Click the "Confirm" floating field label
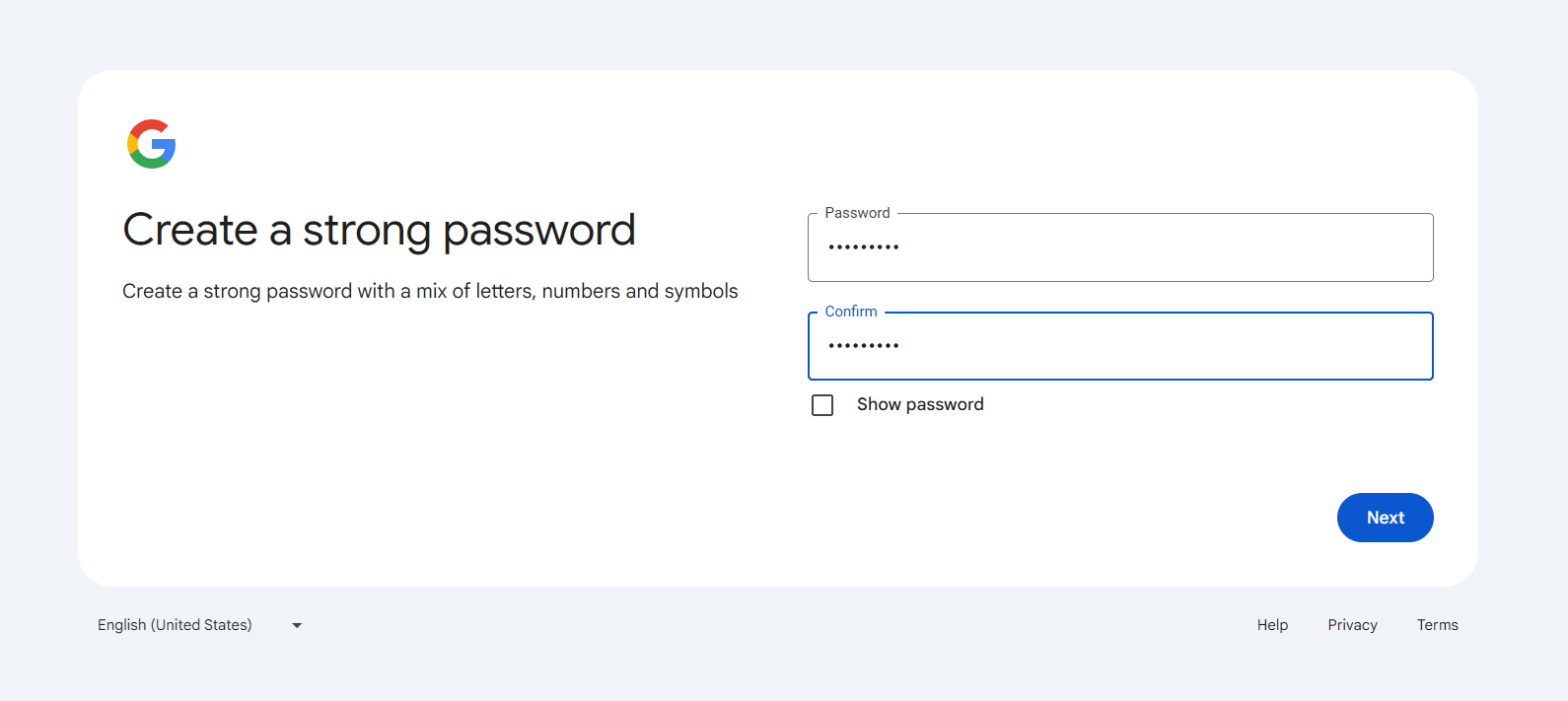This screenshot has height=701, width=1568. point(850,312)
